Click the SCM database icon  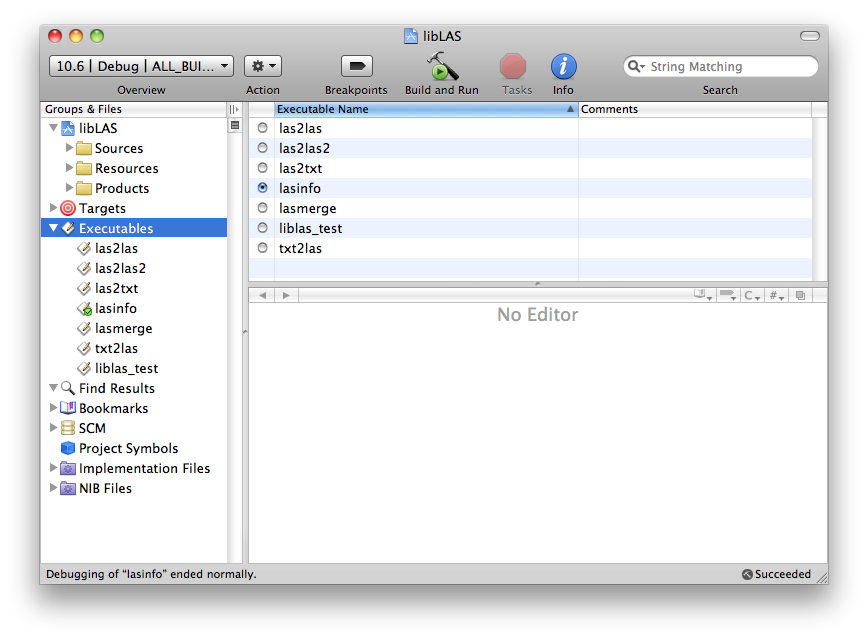point(68,428)
